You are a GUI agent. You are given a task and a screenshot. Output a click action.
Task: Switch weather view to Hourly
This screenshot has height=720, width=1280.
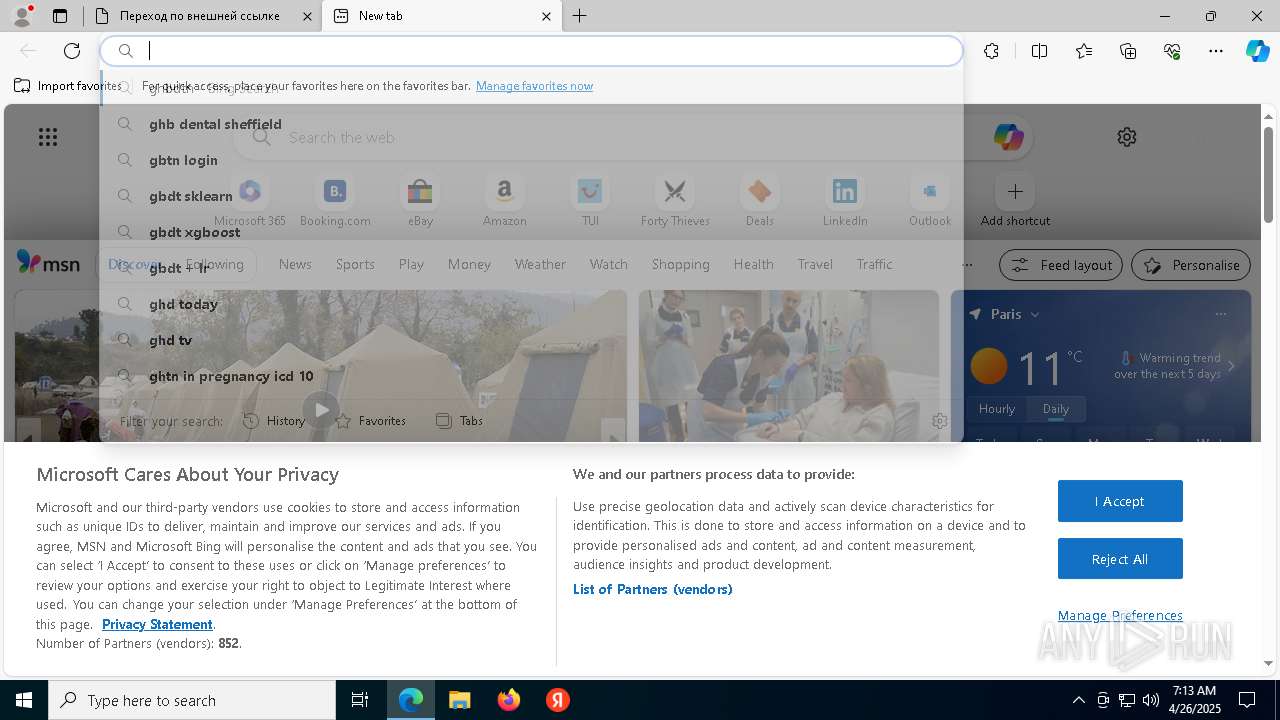[x=996, y=408]
